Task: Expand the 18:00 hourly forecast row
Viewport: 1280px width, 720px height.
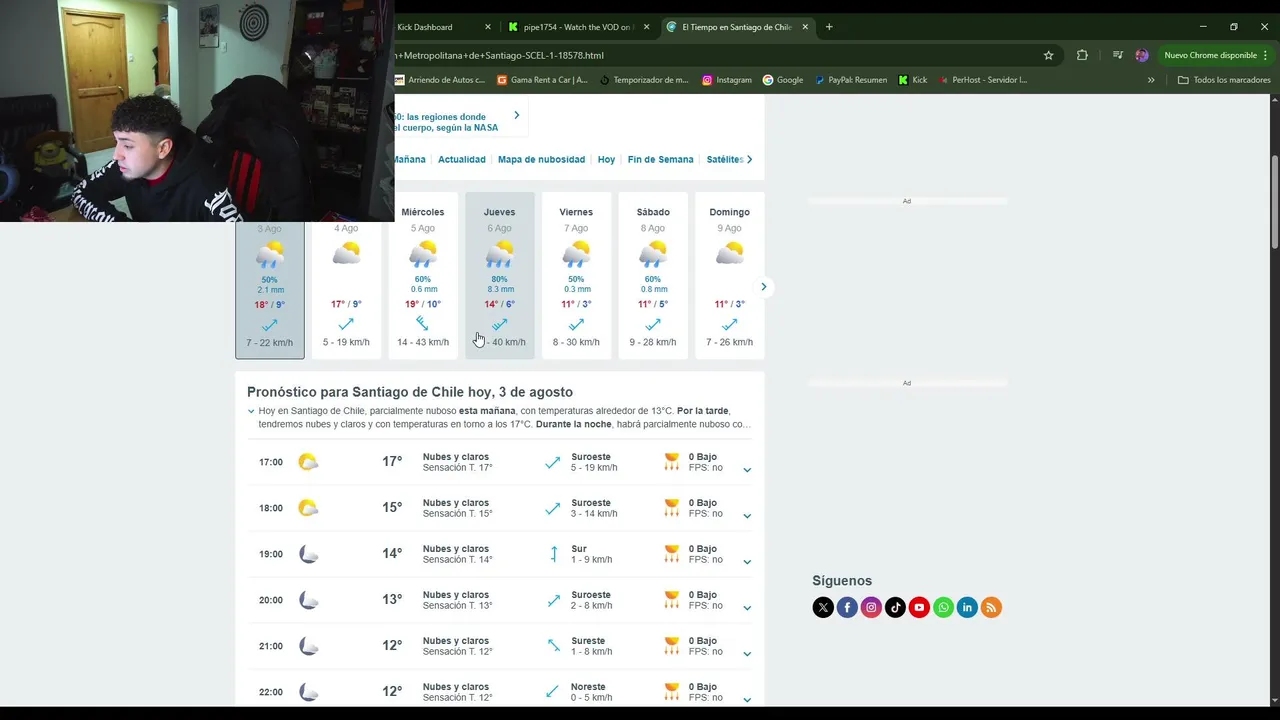Action: coord(747,515)
